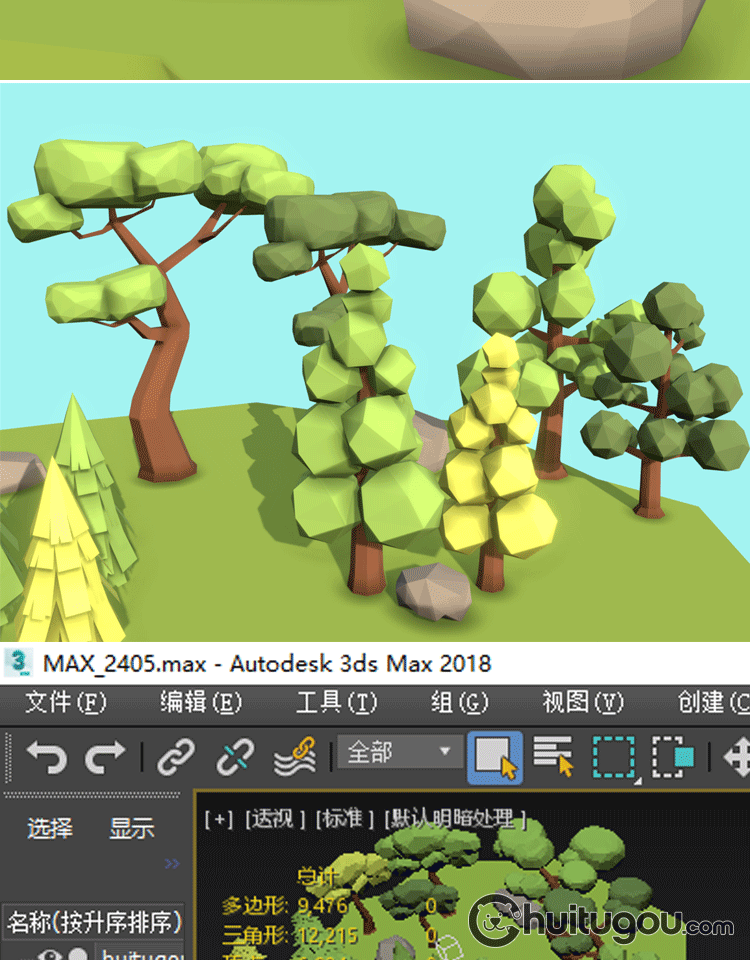The image size is (750, 960).
Task: Open the 文件(F) menu
Action: click(64, 703)
